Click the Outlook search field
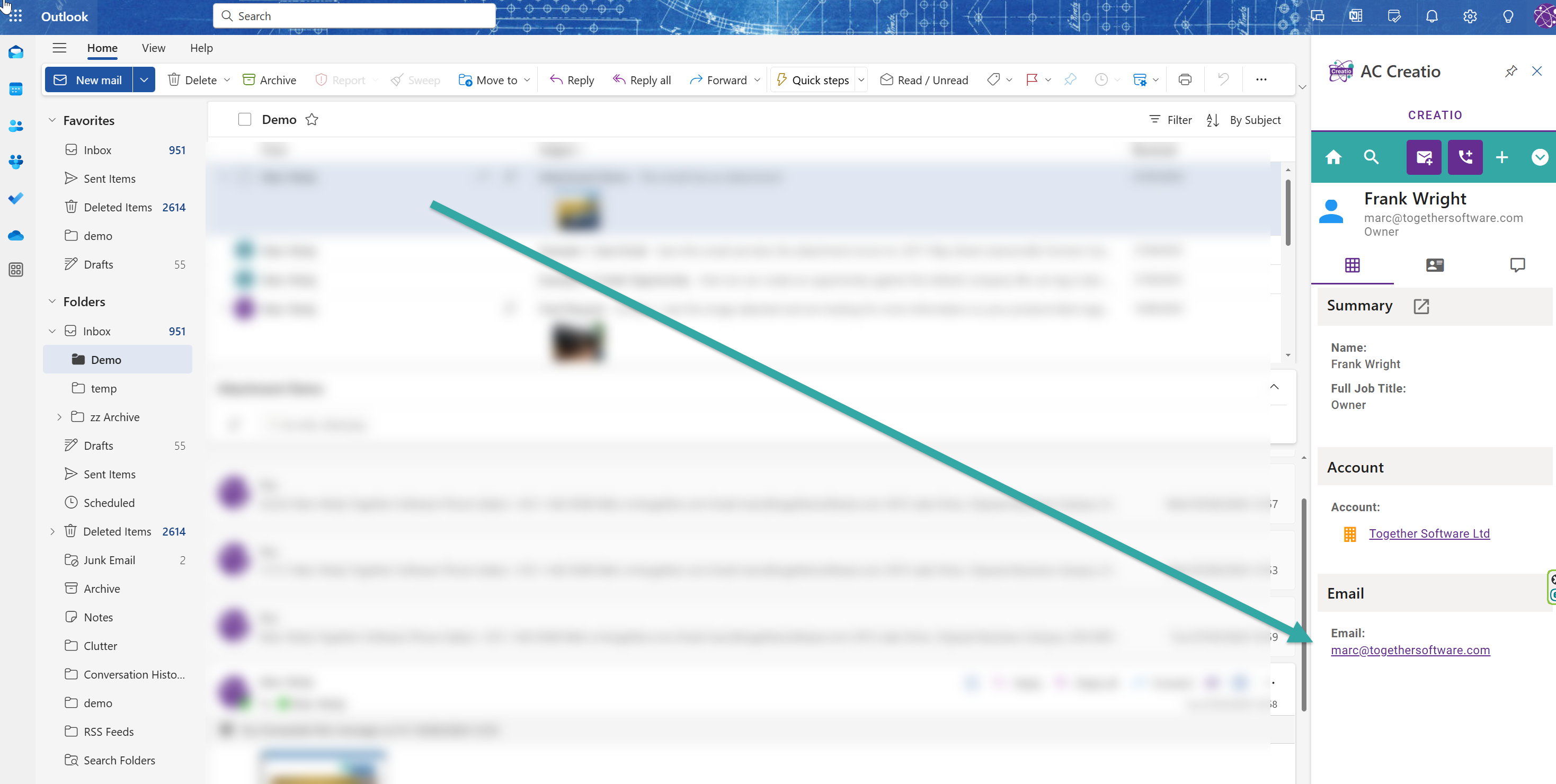 click(x=354, y=16)
